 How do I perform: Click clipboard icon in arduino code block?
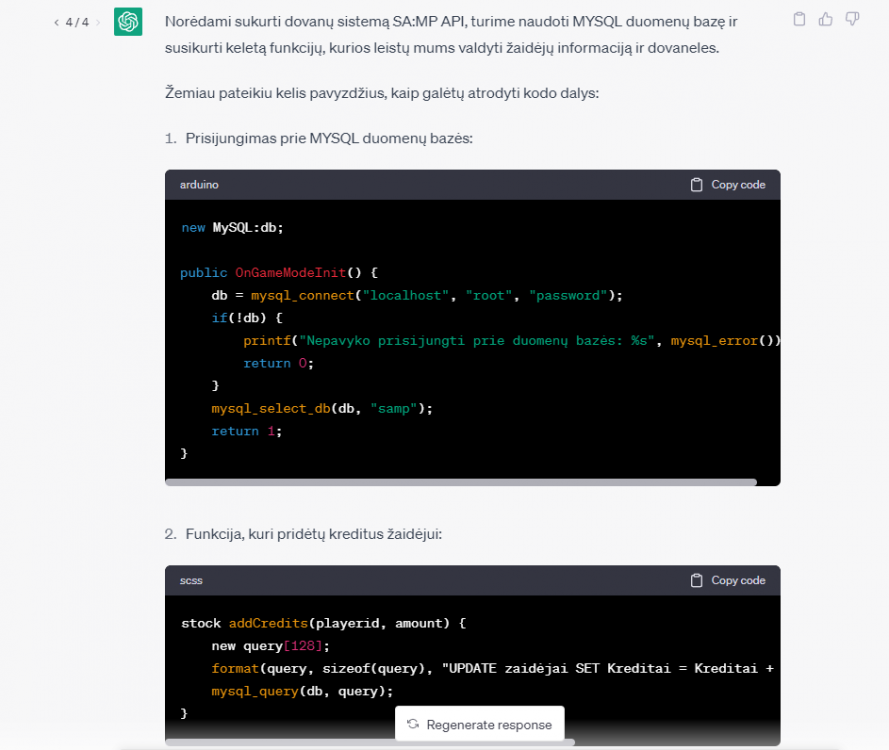click(697, 185)
